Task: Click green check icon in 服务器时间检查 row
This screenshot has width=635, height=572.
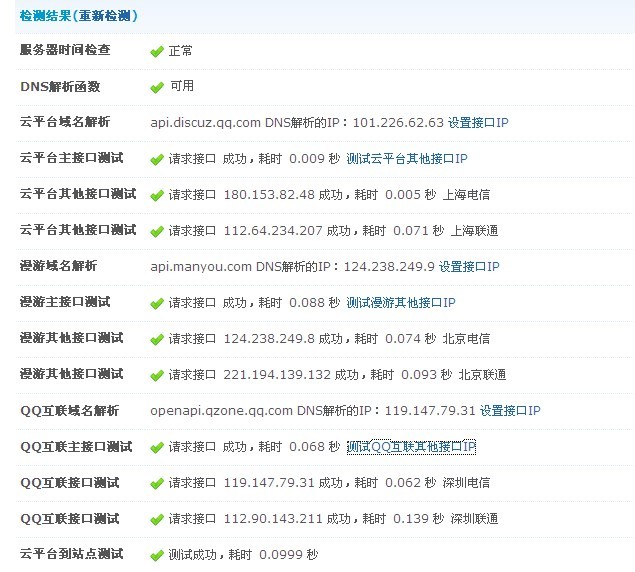Action: click(157, 51)
